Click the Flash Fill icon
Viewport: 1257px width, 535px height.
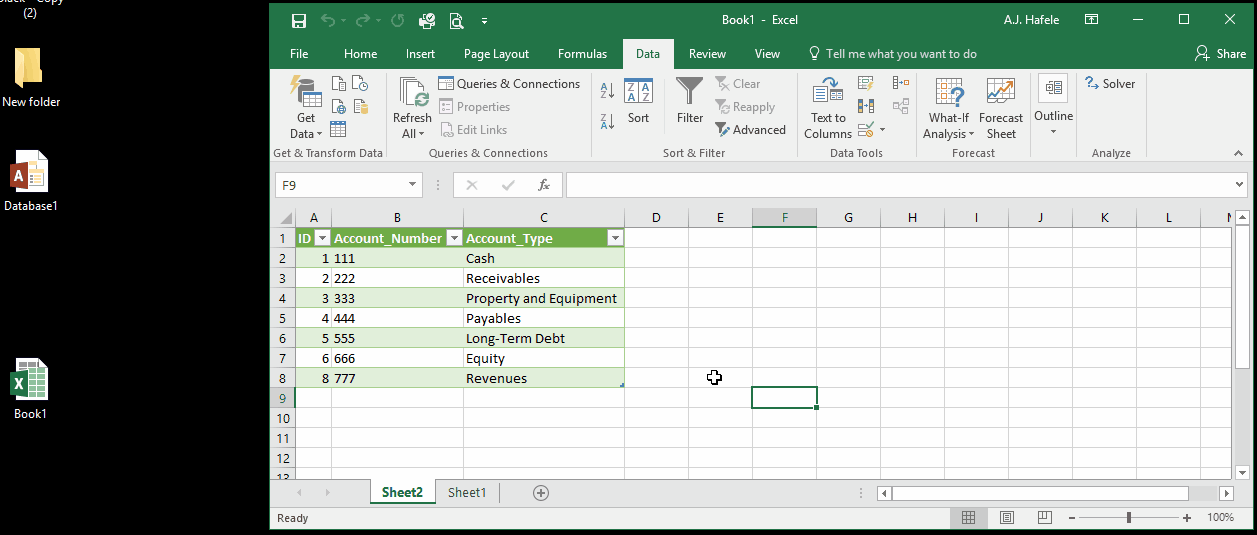[x=866, y=84]
